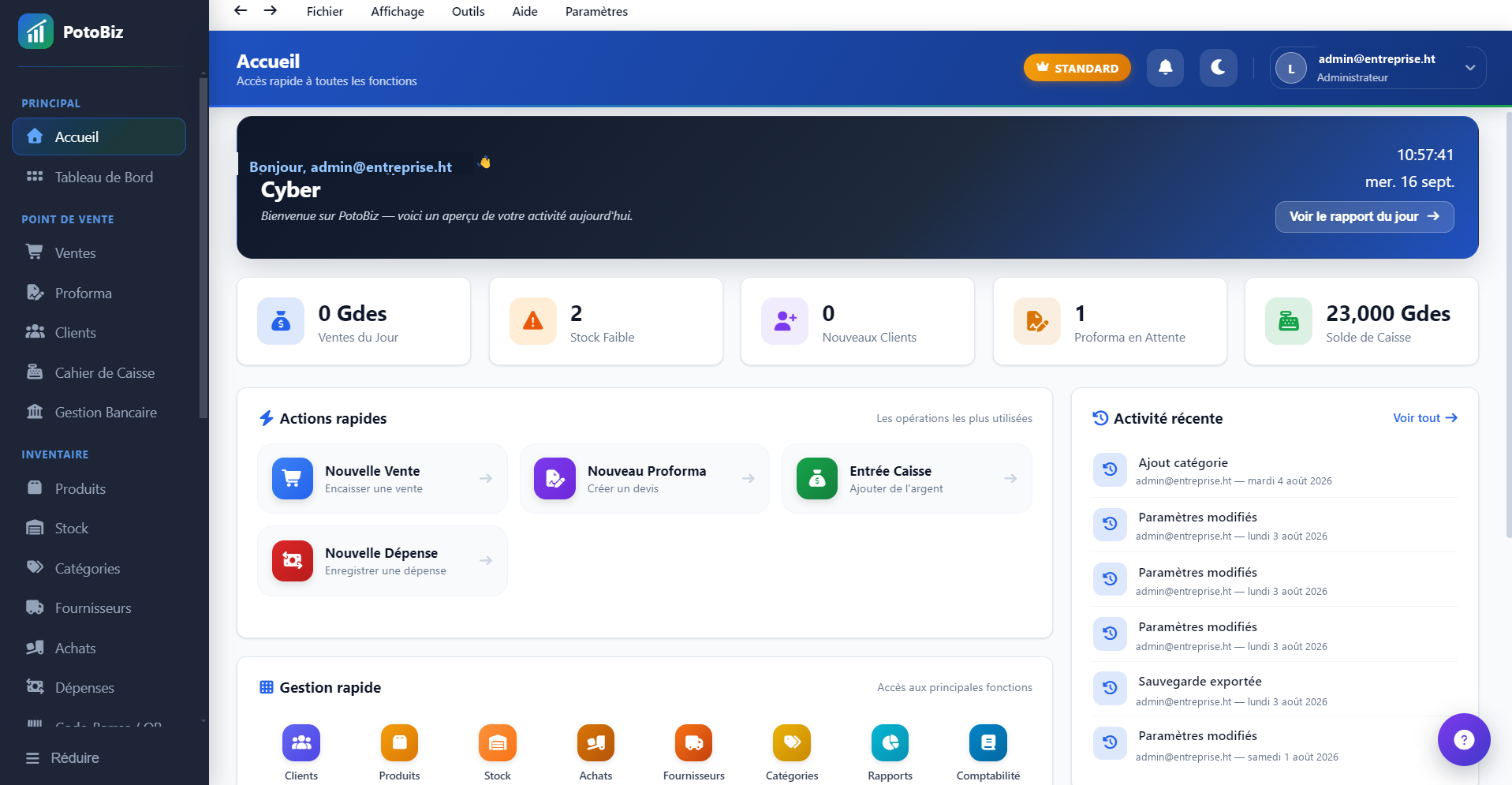Select the Ajout catégorie activity entry
The width and height of the screenshot is (1512, 785).
click(1275, 470)
